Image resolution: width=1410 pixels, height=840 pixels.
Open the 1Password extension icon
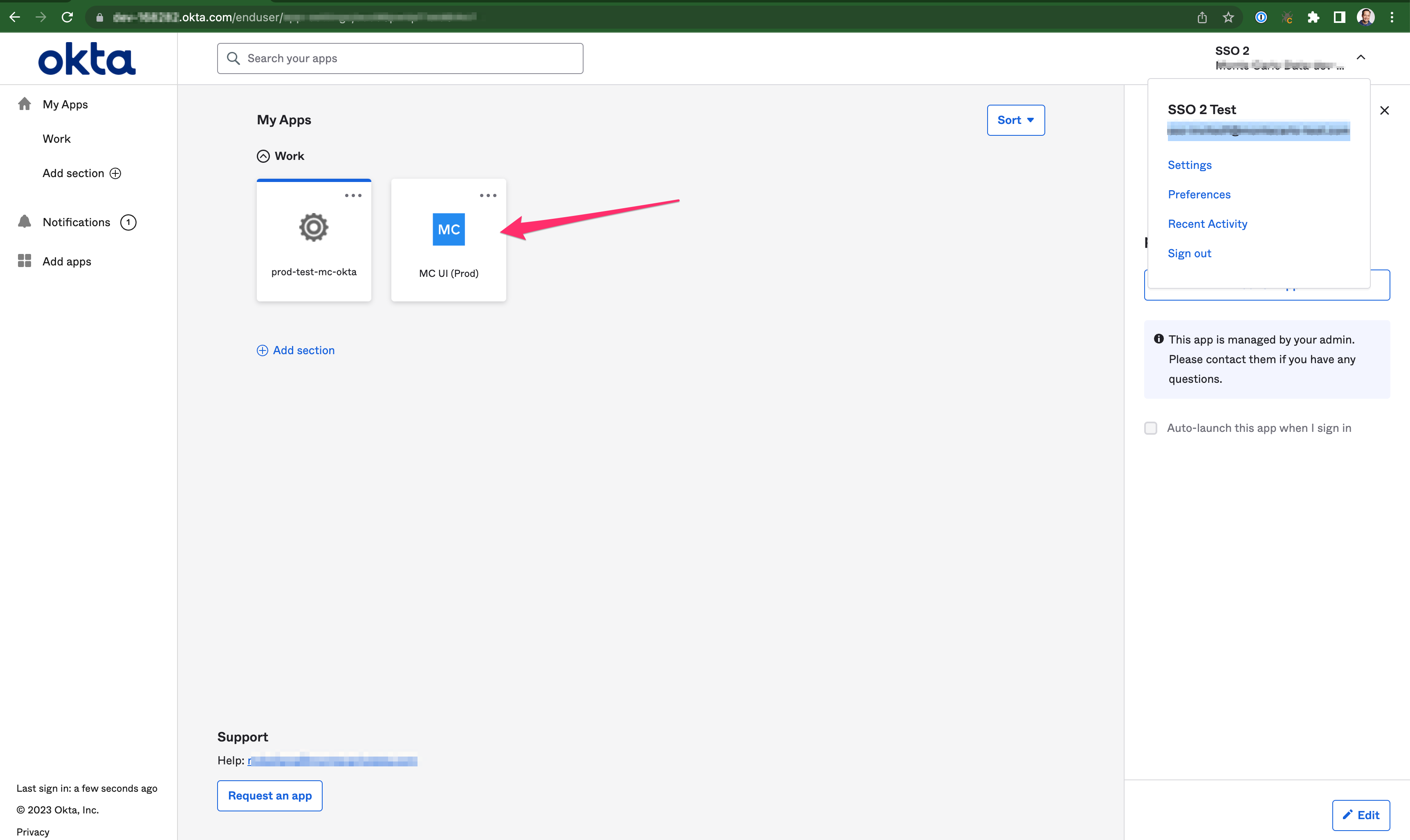(x=1261, y=18)
